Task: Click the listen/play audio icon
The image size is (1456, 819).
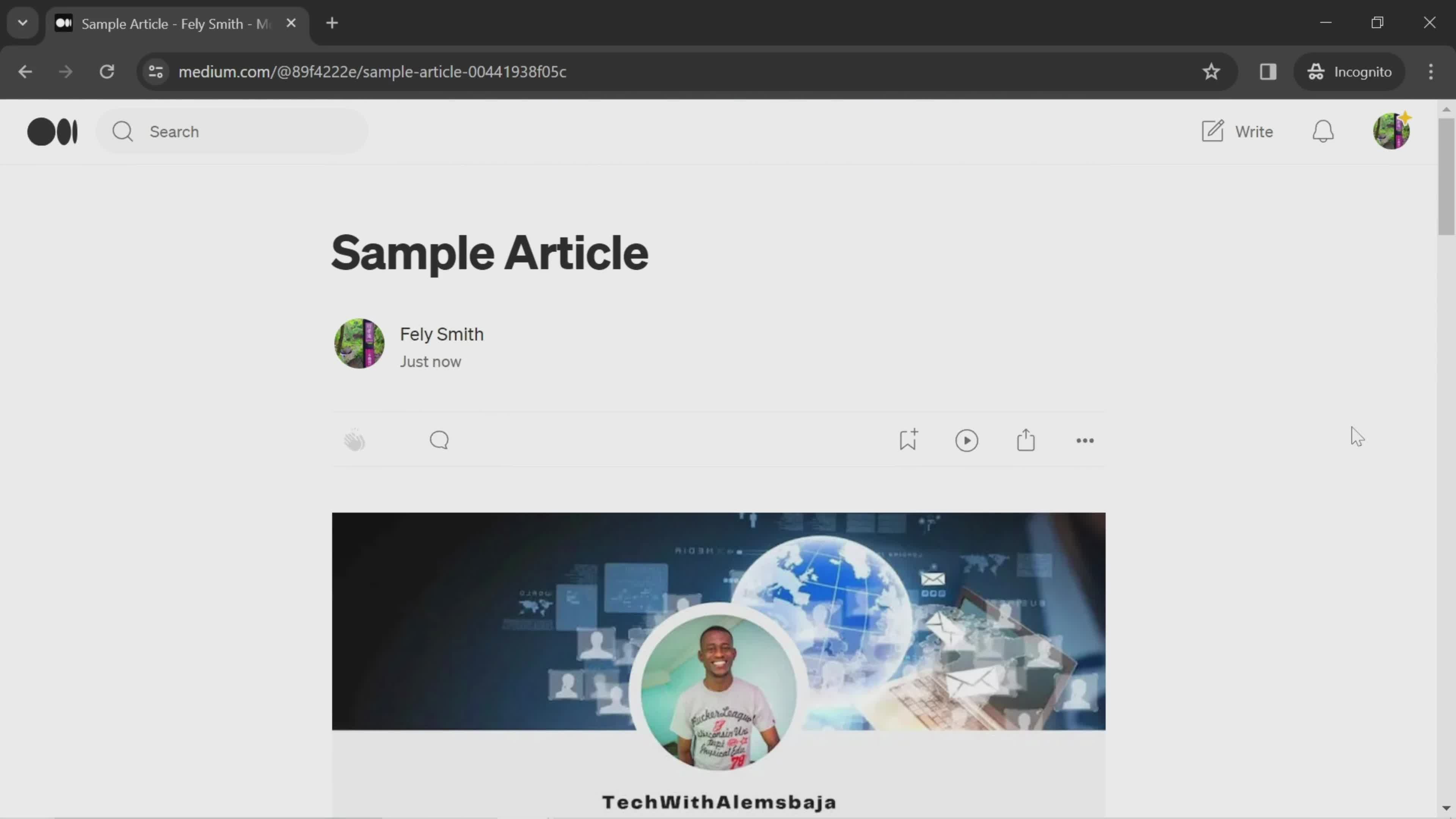Action: tap(967, 440)
